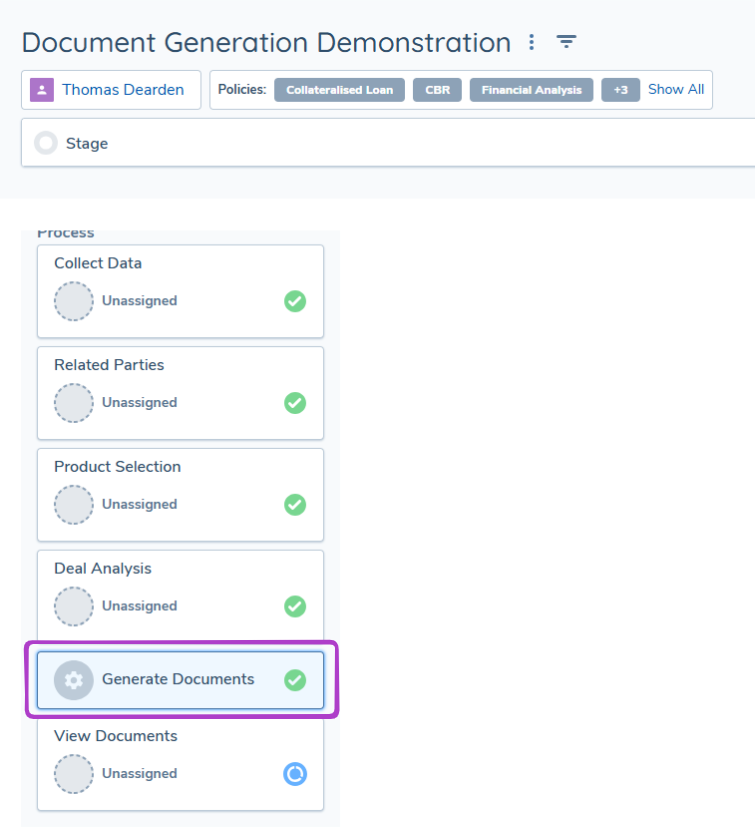This screenshot has height=827, width=755.
Task: Click the person icon next to Thomas Dearden
Action: [41, 90]
